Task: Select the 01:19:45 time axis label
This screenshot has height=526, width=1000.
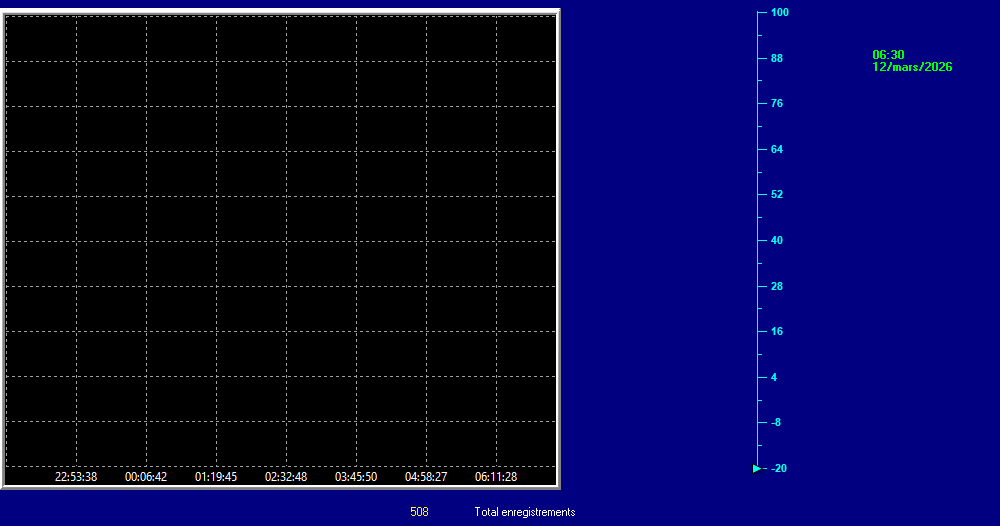Action: [216, 477]
